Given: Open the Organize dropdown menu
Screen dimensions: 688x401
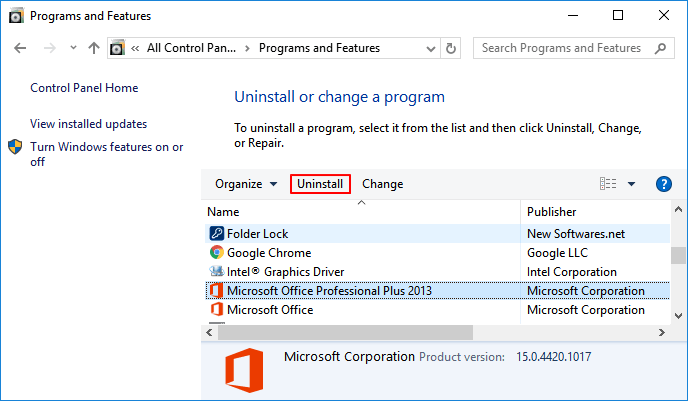Looking at the screenshot, I should [246, 184].
